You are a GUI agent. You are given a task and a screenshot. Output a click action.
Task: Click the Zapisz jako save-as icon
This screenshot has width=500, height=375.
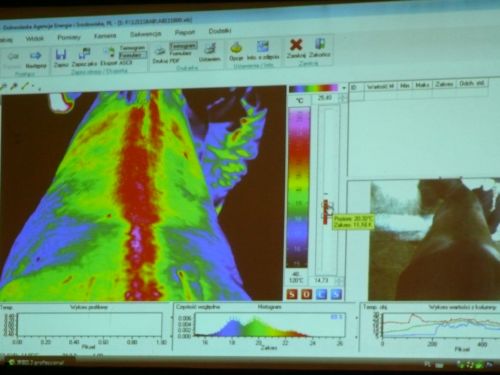point(84,53)
